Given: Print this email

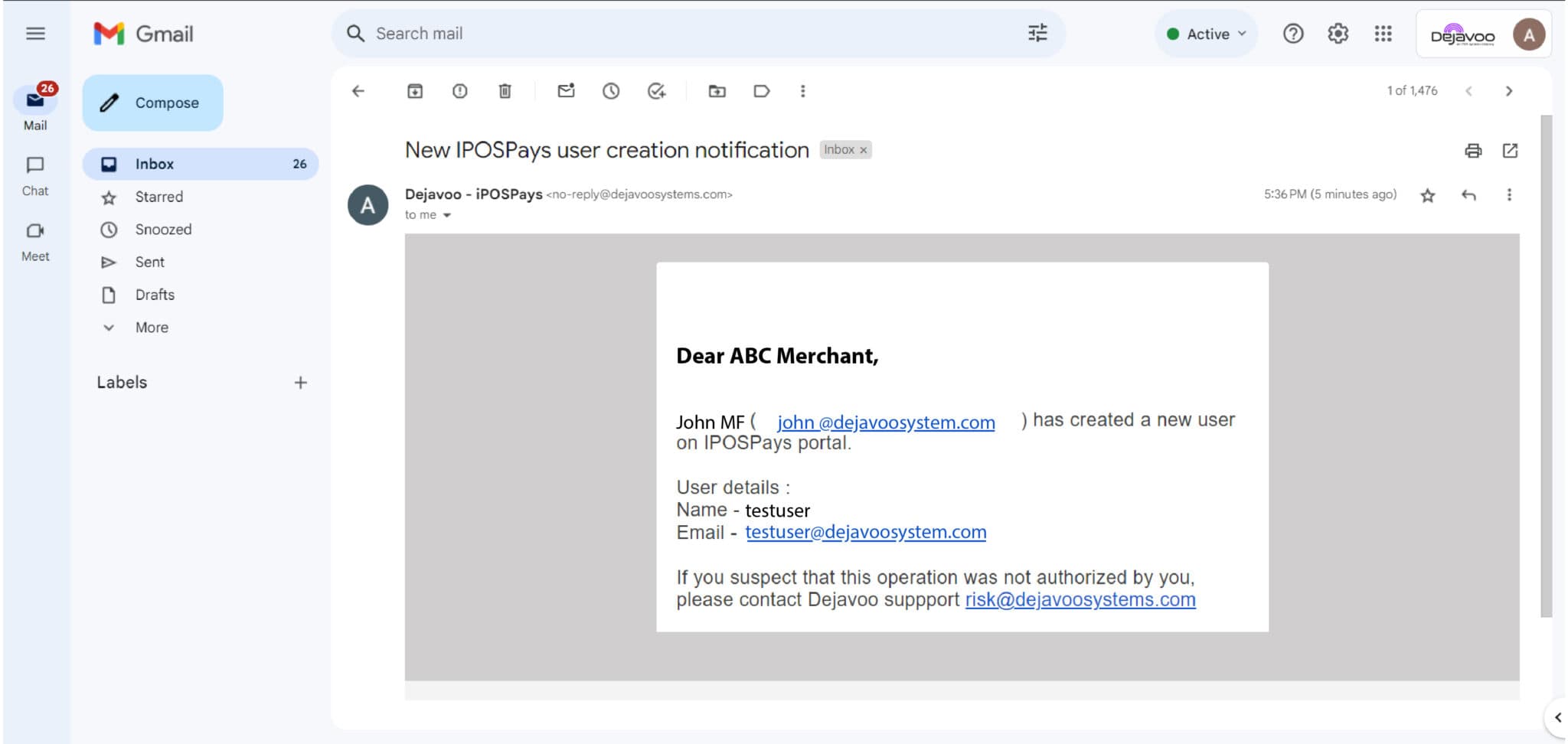Looking at the screenshot, I should (1473, 151).
